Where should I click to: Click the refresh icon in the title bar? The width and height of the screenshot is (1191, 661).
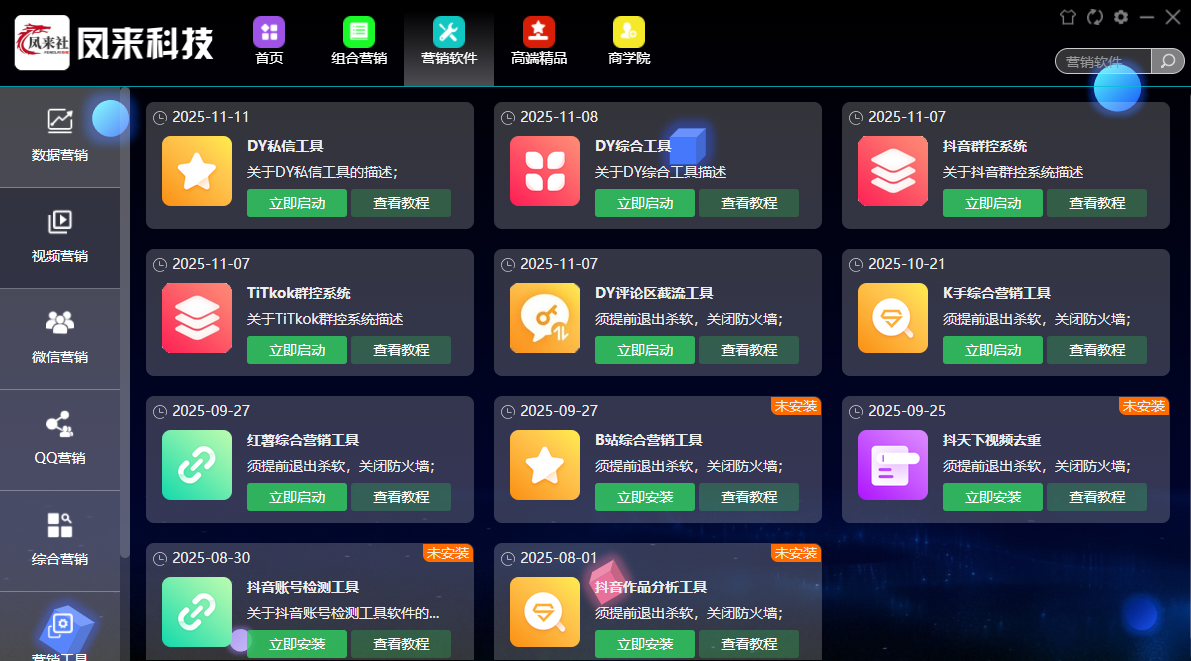click(1095, 16)
